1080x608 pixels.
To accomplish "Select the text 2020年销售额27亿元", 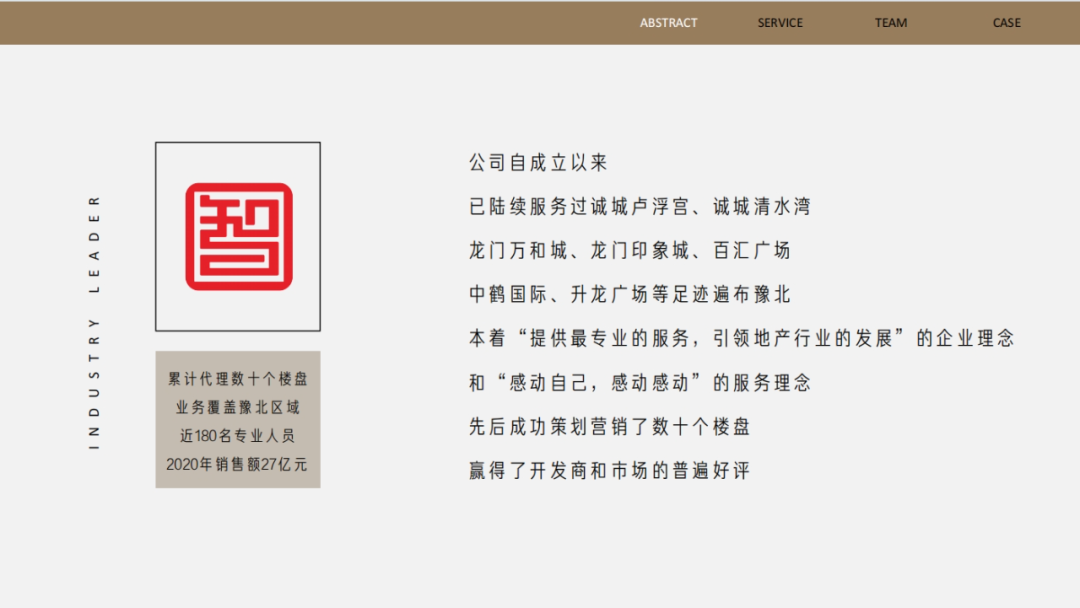I will coord(237,465).
